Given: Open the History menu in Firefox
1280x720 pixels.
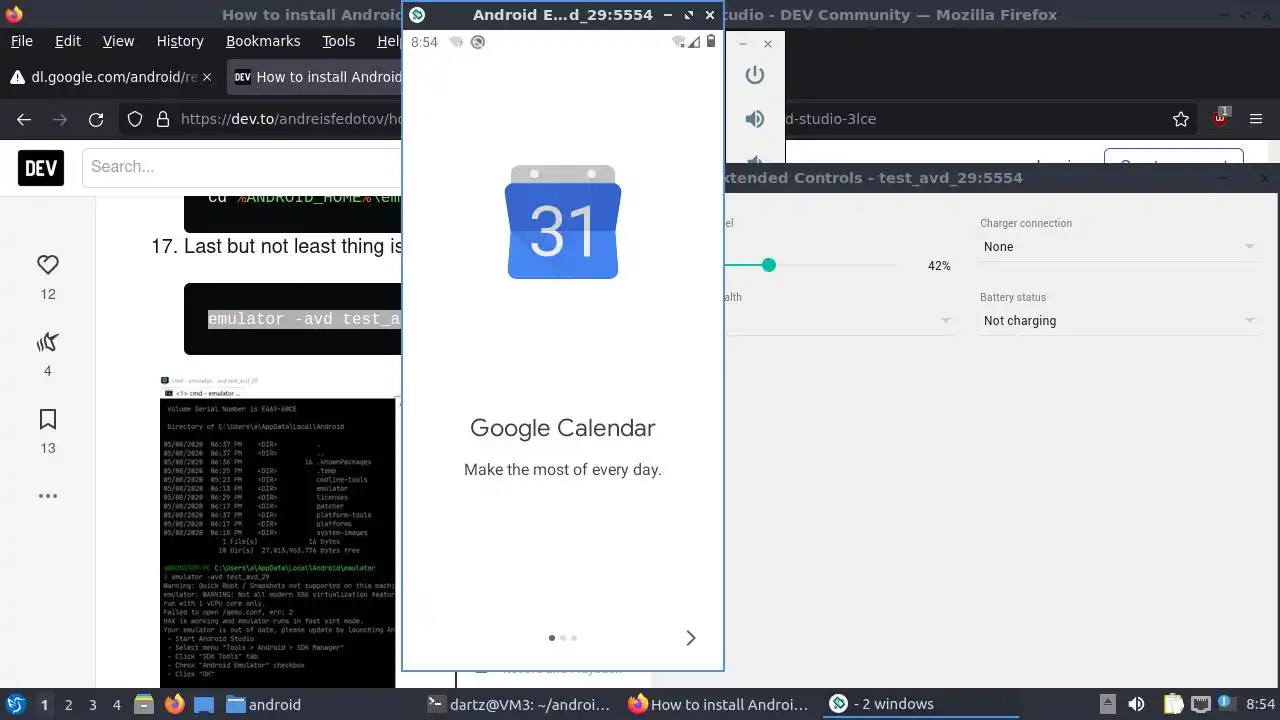Looking at the screenshot, I should (180, 41).
